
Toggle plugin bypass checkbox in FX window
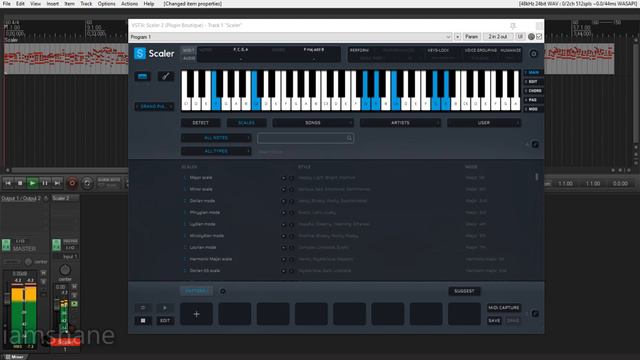pos(539,37)
